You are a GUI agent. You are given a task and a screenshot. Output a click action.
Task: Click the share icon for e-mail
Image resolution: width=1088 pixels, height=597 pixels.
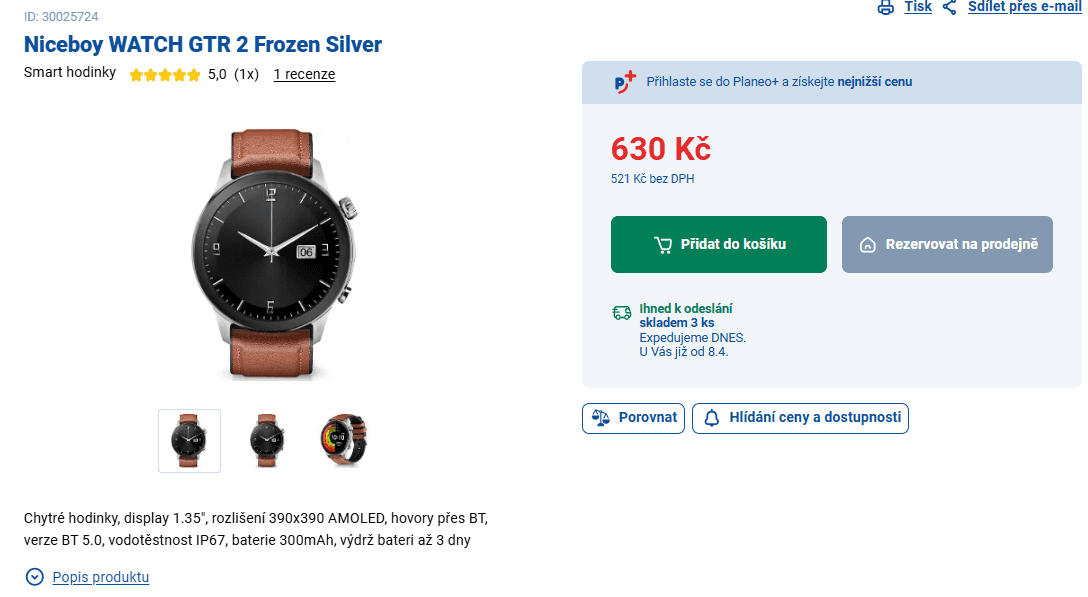point(949,8)
